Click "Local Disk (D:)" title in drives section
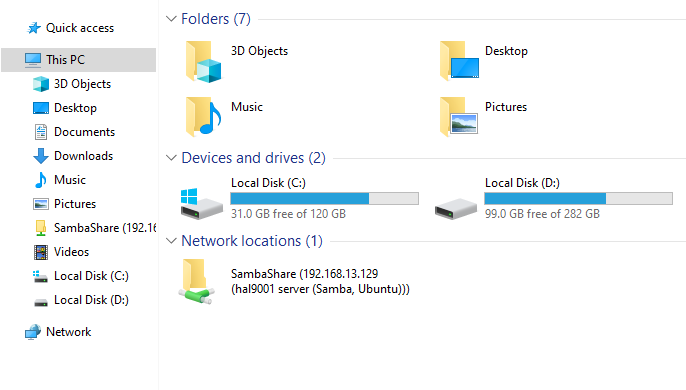Screen dimensions: 686x390 tap(522, 183)
